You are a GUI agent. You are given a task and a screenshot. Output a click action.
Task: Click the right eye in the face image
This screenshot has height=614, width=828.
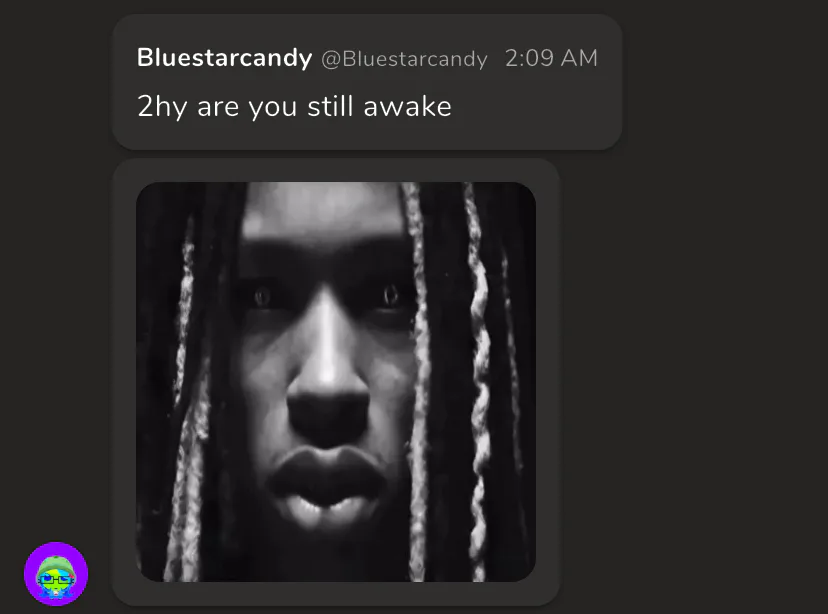point(391,297)
